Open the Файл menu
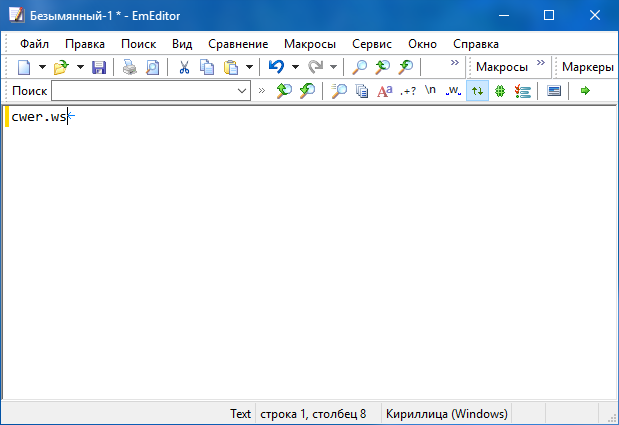 tap(34, 44)
